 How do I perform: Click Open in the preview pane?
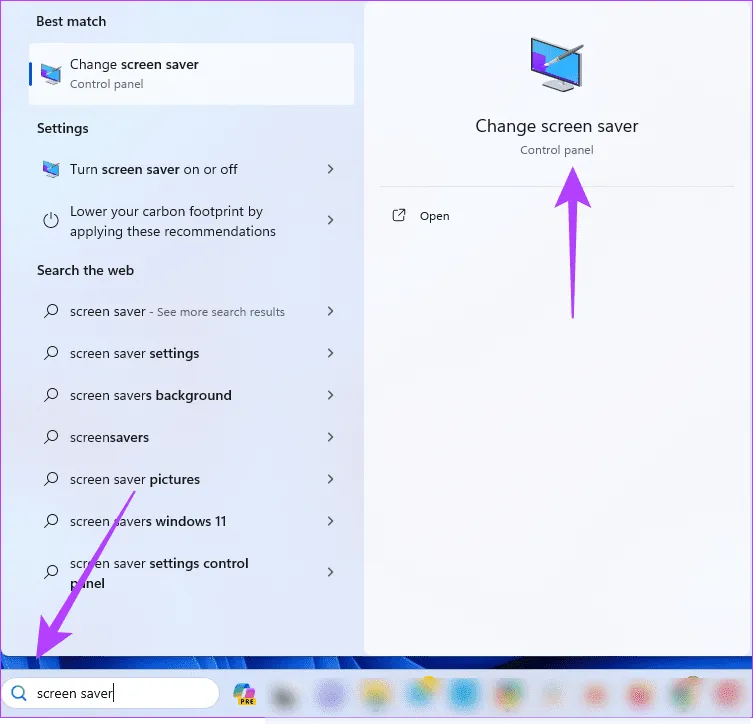[434, 216]
